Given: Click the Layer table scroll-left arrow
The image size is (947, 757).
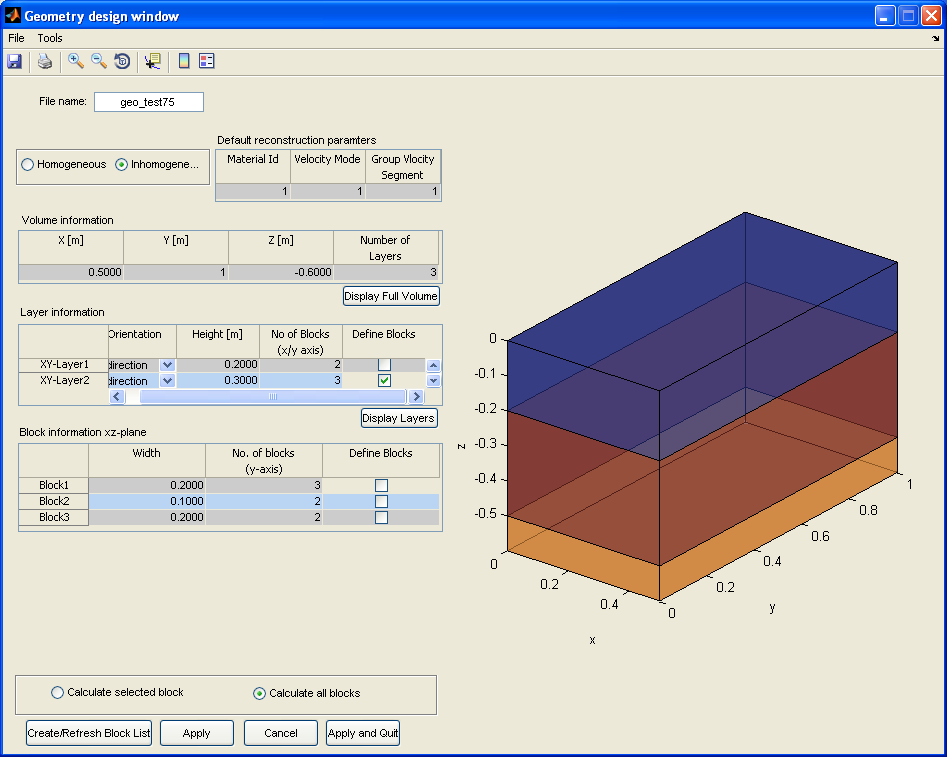Looking at the screenshot, I should click(x=117, y=396).
